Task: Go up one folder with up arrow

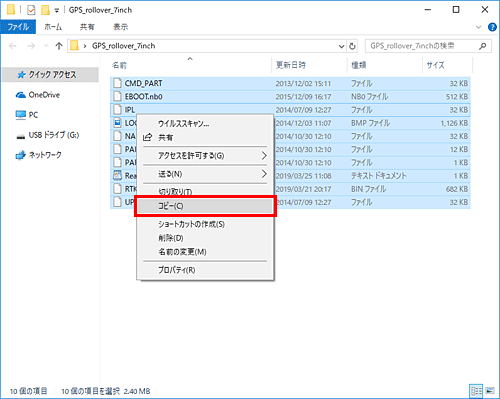Action: (59, 46)
